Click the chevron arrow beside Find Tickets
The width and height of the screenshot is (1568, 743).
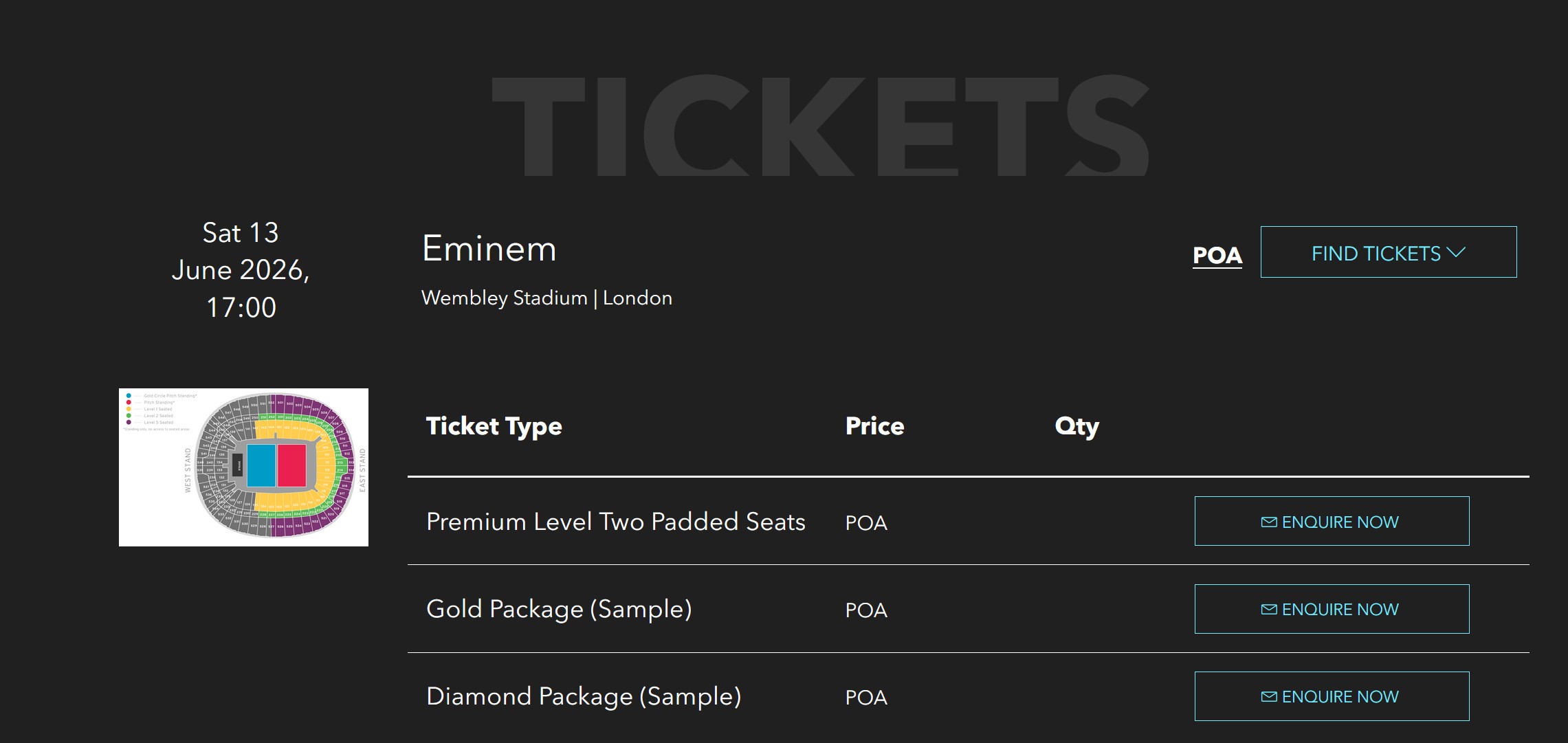(1456, 252)
